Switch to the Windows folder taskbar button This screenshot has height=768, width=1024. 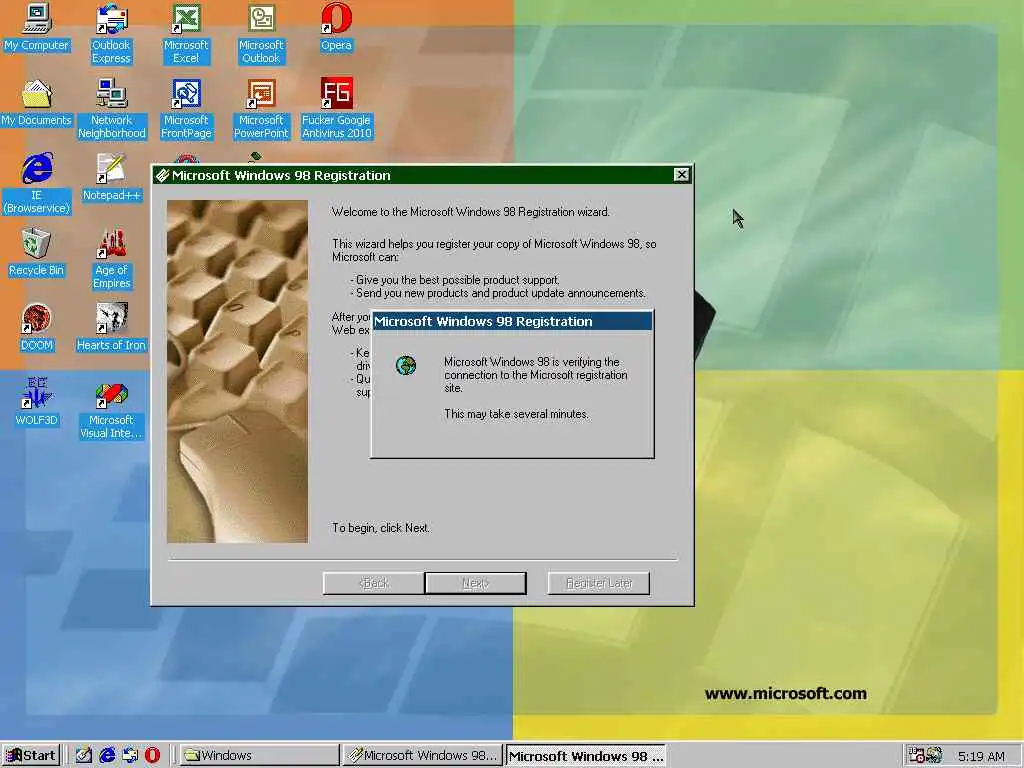click(259, 756)
